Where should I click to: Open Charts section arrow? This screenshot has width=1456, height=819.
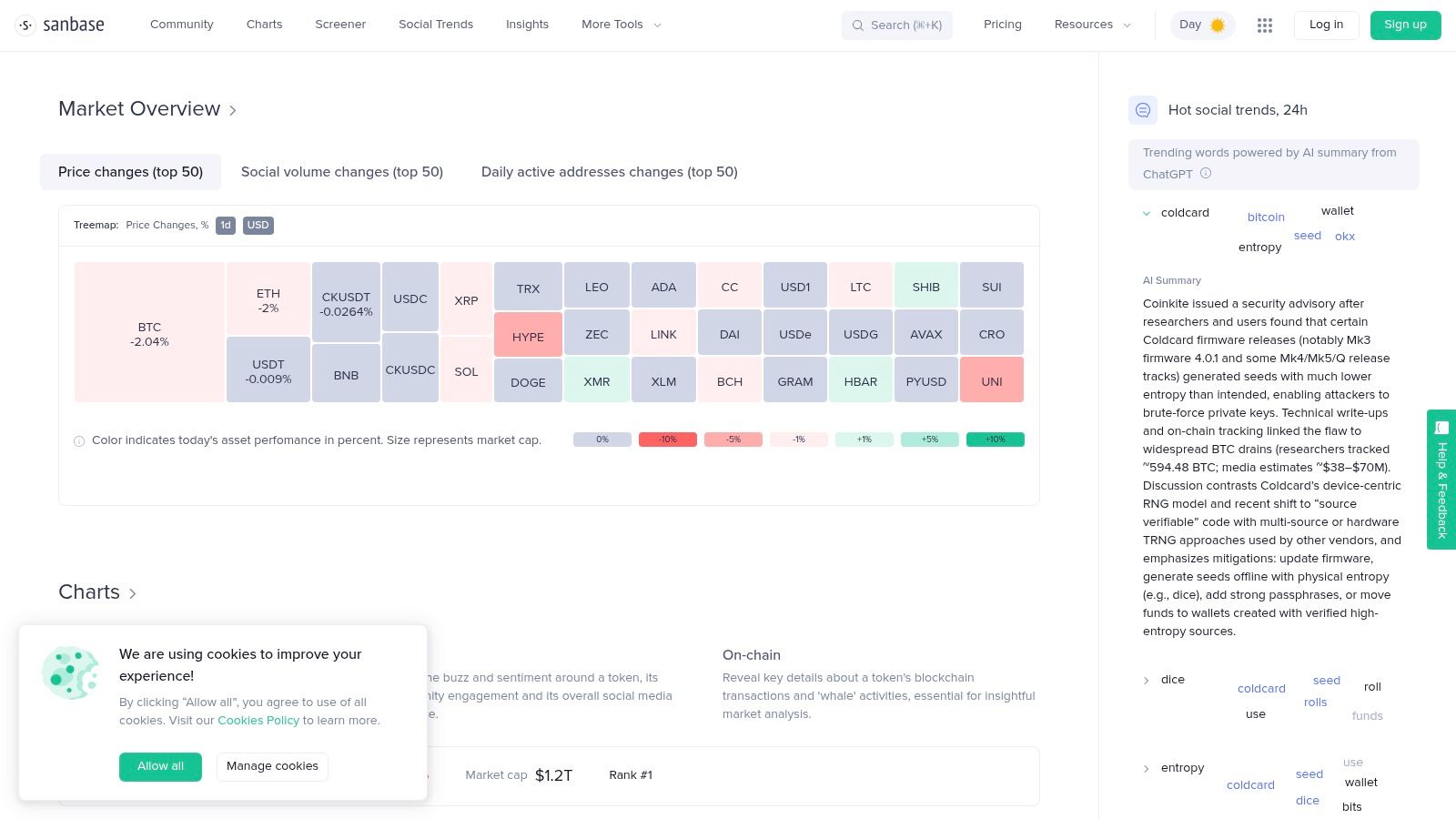click(x=133, y=593)
